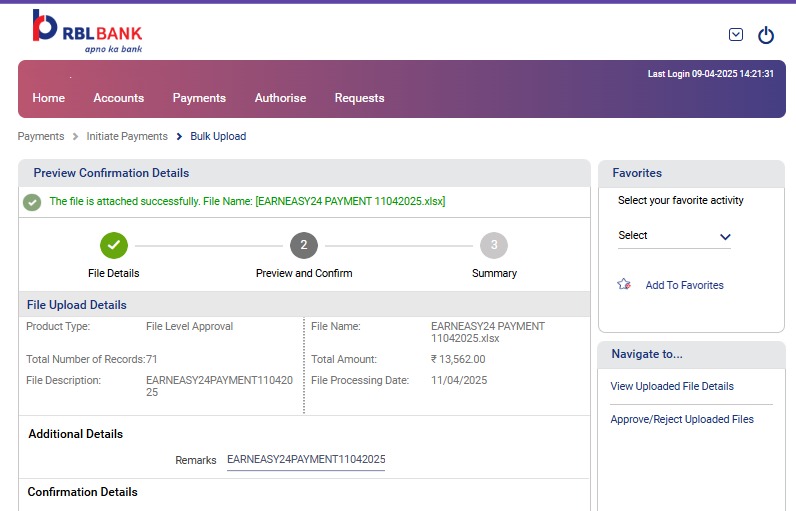This screenshot has height=511, width=796.
Task: Open the Requests menu
Action: pyautogui.click(x=359, y=98)
